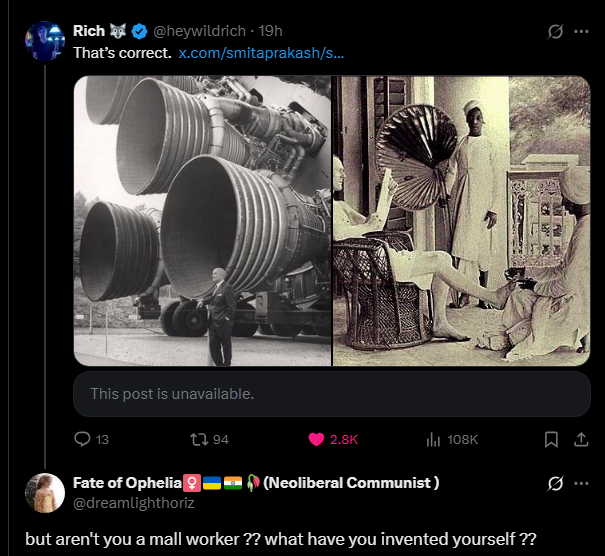The height and width of the screenshot is (556, 605).
Task: Open Rich's profile avatar
Action: click(45, 41)
